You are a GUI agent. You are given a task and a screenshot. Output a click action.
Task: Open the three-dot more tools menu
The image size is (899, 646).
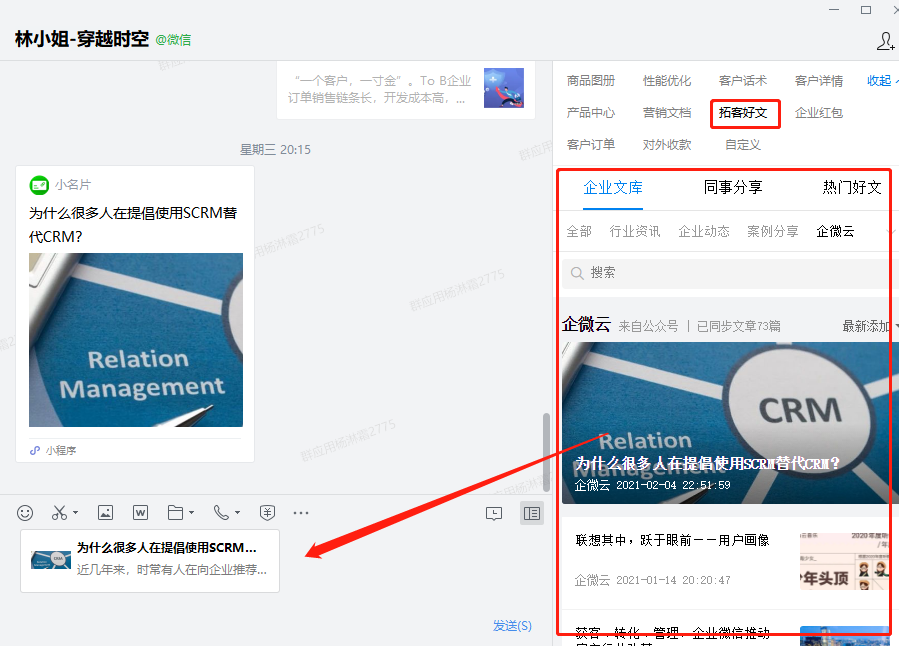coord(301,513)
